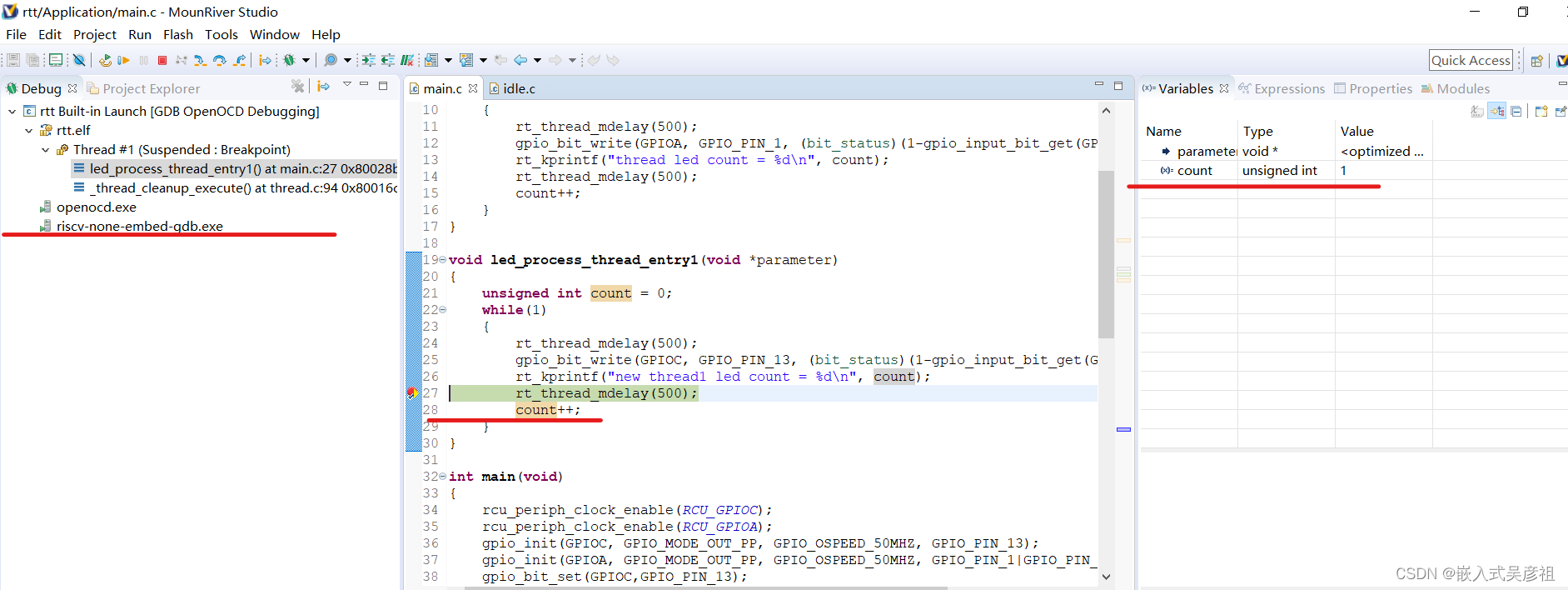Switch to the Modules tab
The image size is (1568, 590).
click(x=1455, y=88)
